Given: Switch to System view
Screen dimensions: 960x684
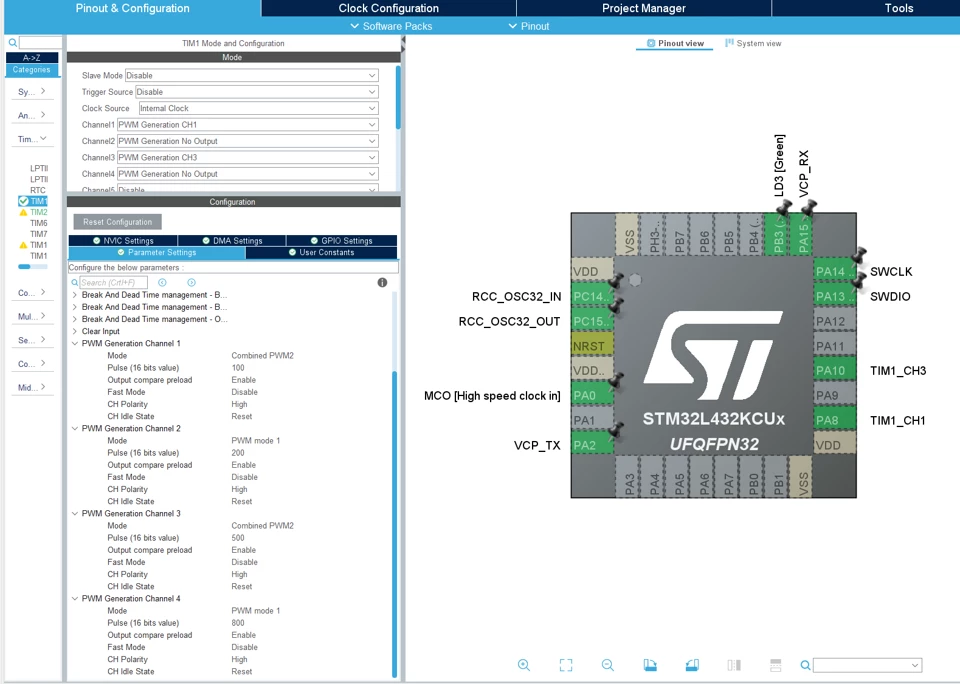Looking at the screenshot, I should (x=753, y=43).
